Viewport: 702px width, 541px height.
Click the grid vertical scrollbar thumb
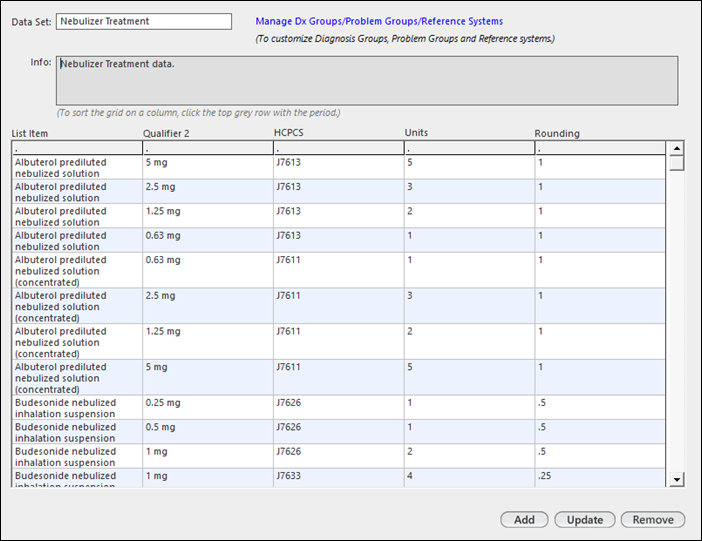point(676,163)
